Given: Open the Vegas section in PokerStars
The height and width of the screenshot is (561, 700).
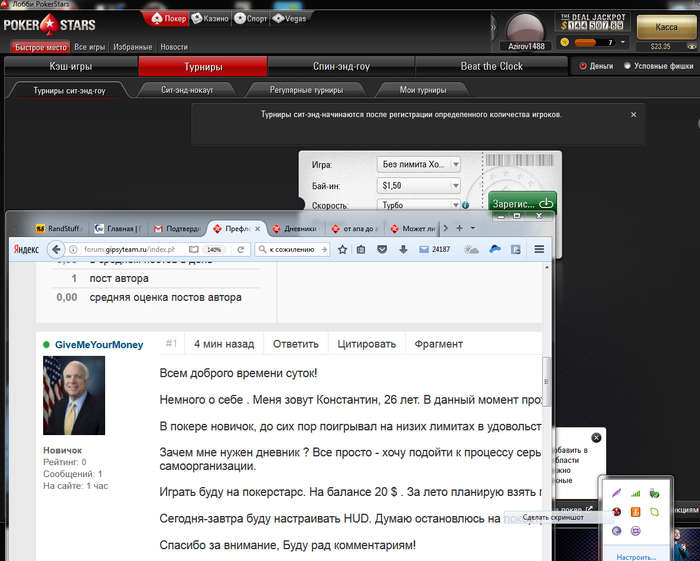Looking at the screenshot, I should (290, 18).
